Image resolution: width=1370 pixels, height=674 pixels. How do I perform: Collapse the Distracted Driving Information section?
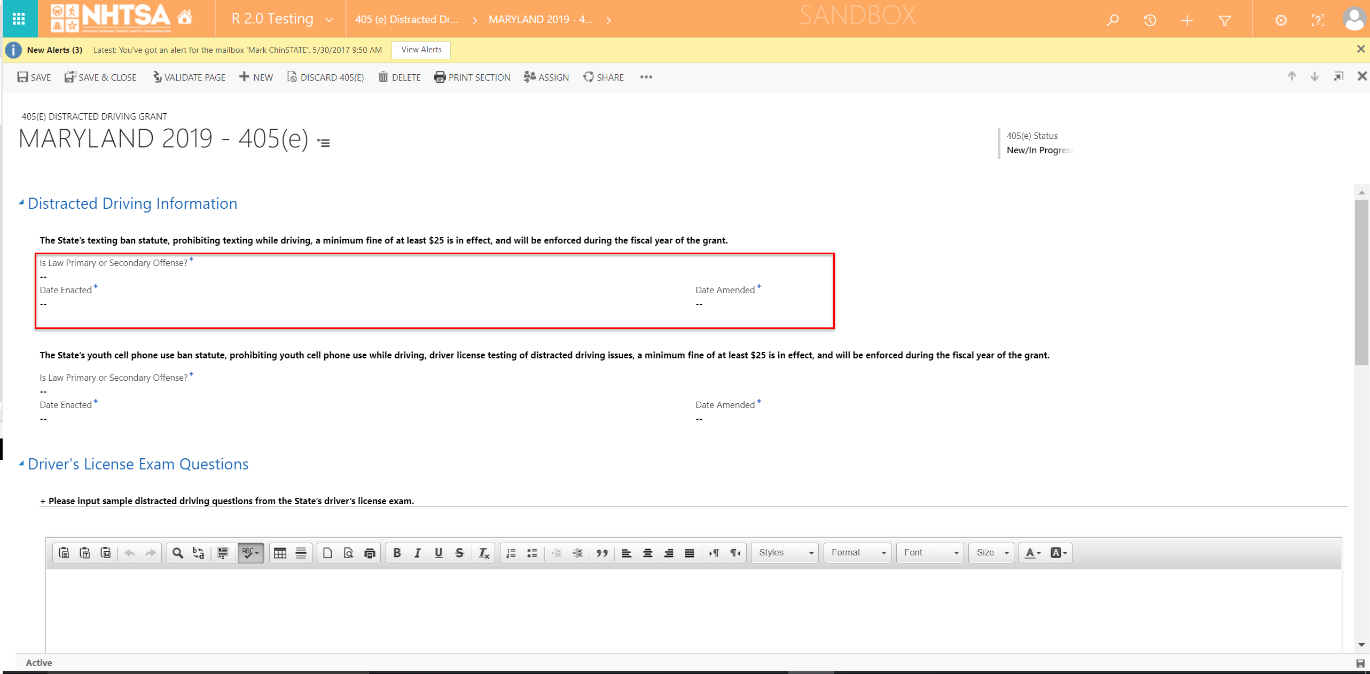click(22, 204)
